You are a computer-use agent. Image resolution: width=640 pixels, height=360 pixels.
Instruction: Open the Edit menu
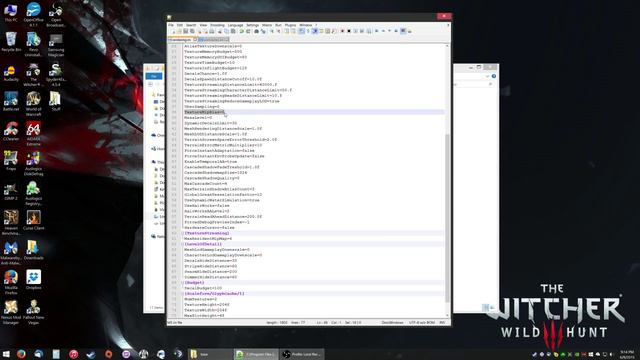(180, 25)
